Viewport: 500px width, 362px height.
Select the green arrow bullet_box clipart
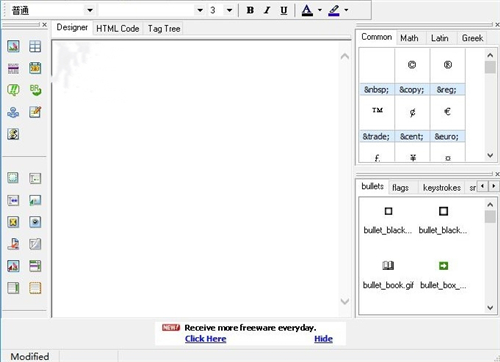(x=443, y=274)
